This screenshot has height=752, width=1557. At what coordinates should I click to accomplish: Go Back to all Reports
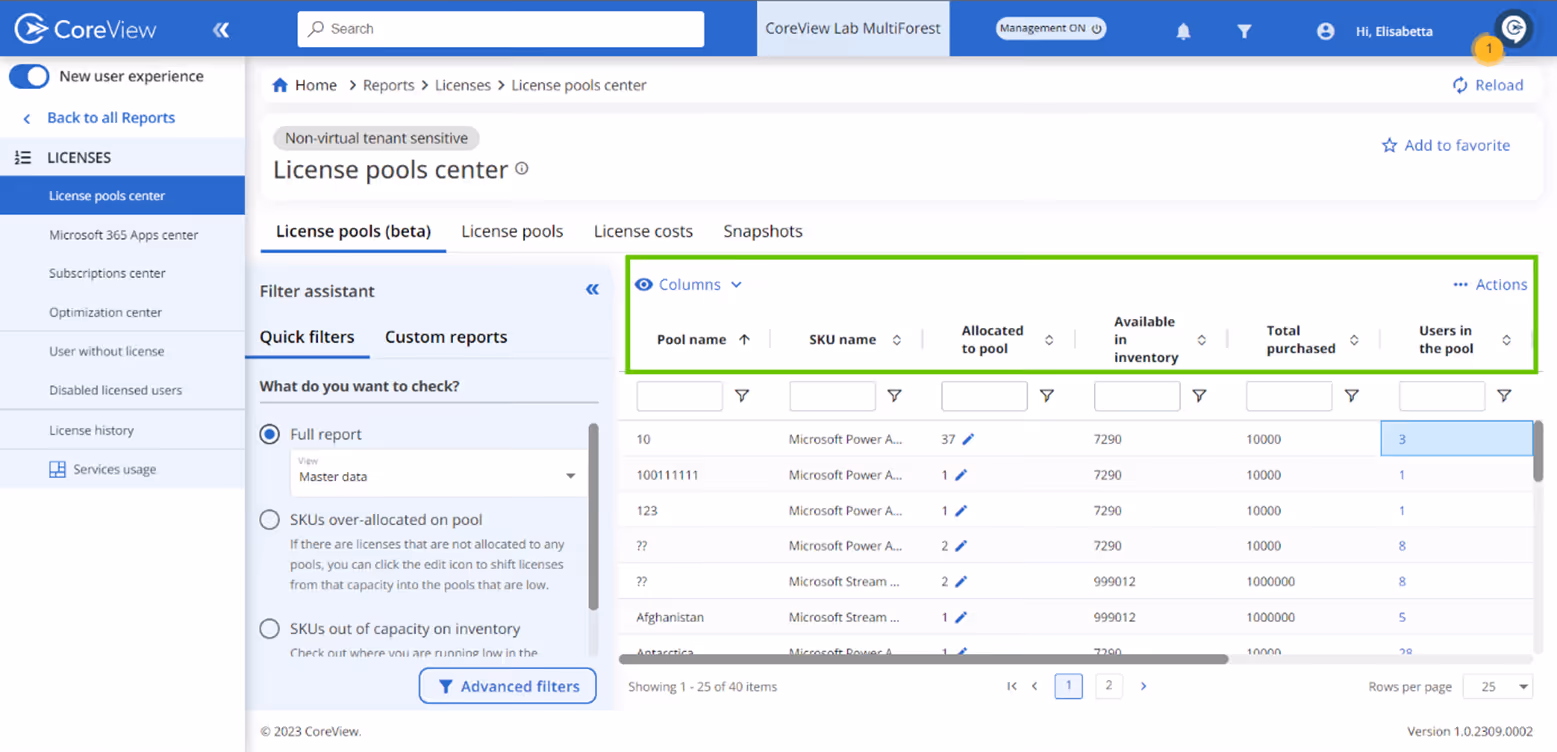click(103, 118)
